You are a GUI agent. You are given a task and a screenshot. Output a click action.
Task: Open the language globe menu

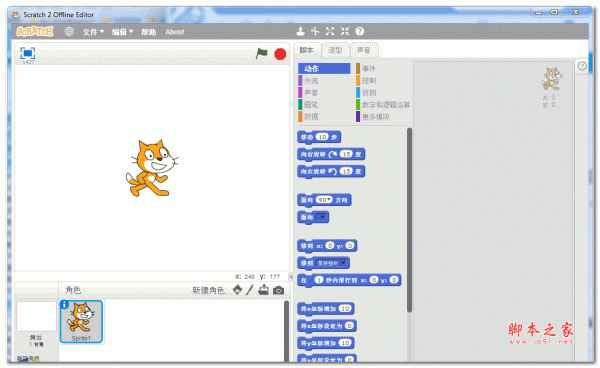pyautogui.click(x=69, y=31)
